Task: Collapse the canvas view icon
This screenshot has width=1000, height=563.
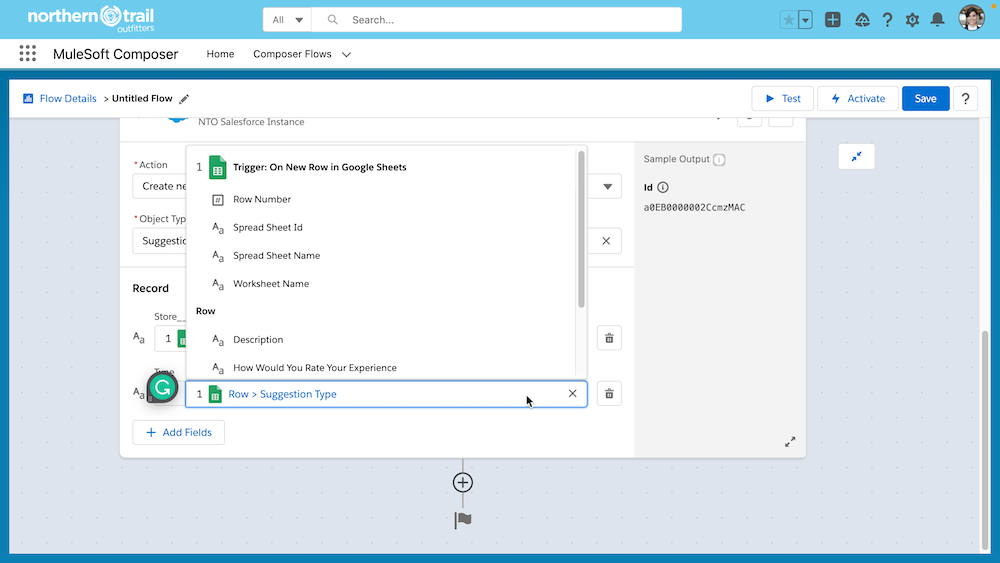Action: coord(856,156)
